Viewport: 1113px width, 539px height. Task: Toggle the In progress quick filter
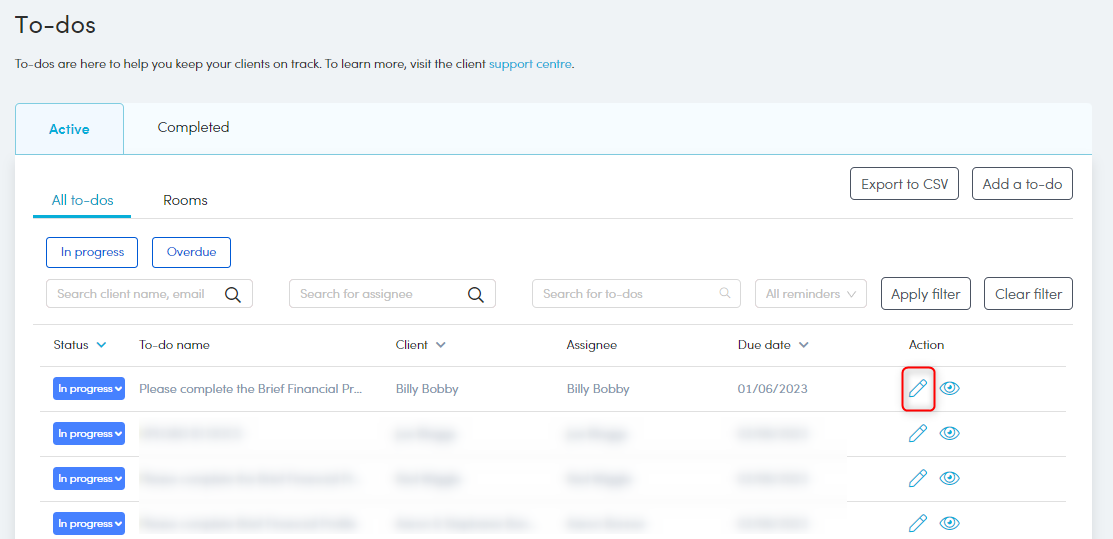92,252
